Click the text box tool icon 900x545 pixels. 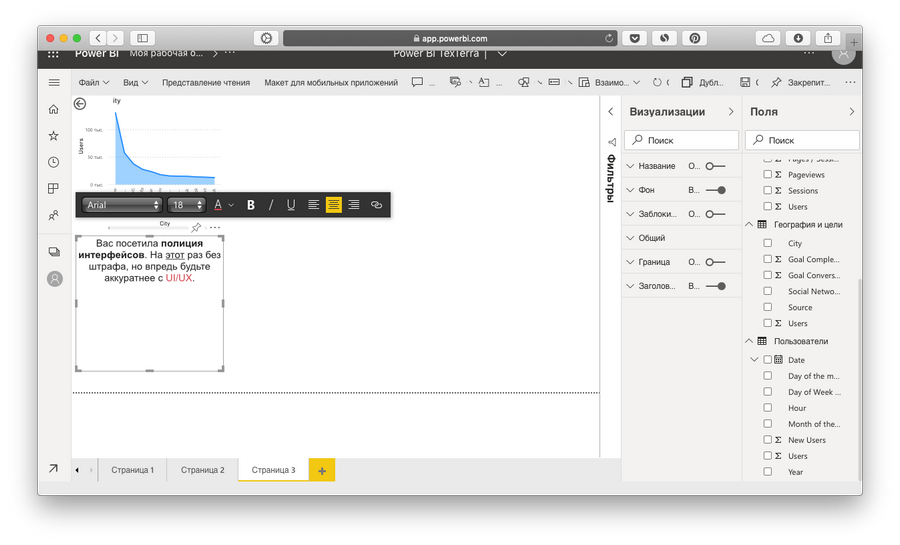(484, 83)
